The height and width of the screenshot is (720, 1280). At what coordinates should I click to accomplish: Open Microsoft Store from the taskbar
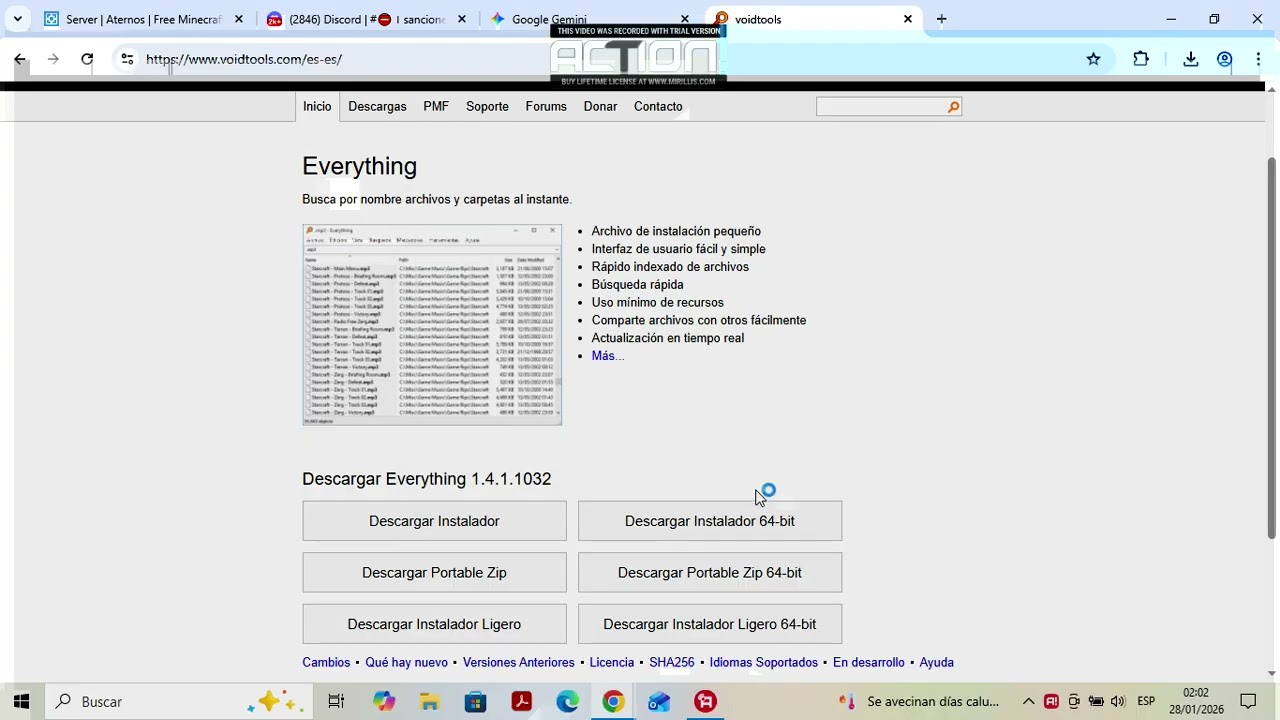(476, 701)
